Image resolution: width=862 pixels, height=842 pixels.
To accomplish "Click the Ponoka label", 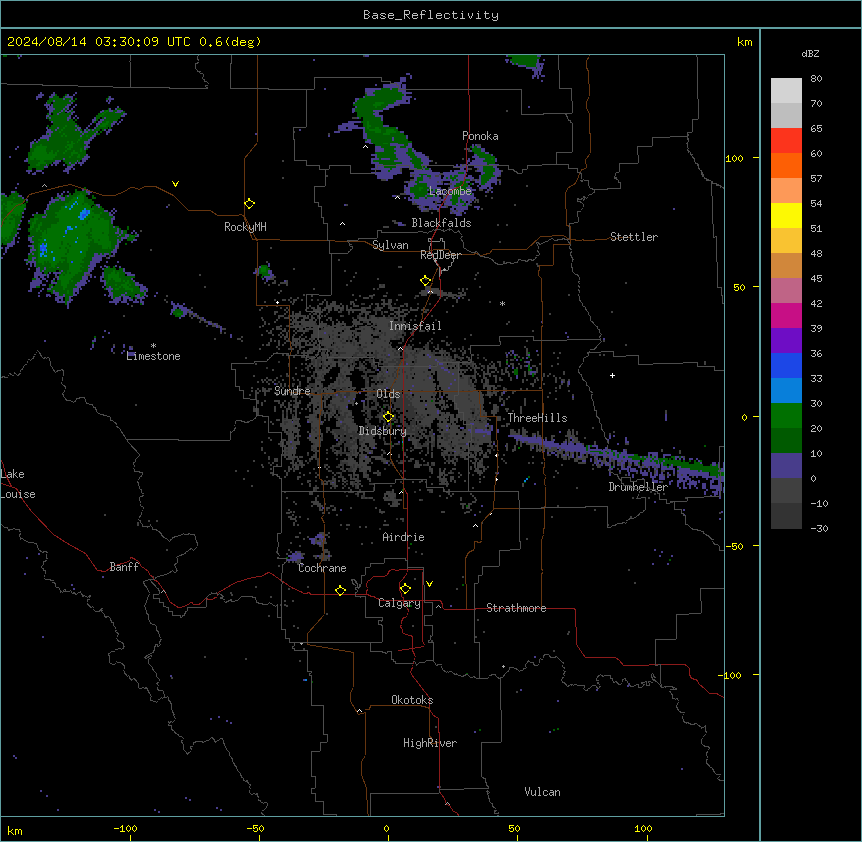I will point(480,136).
